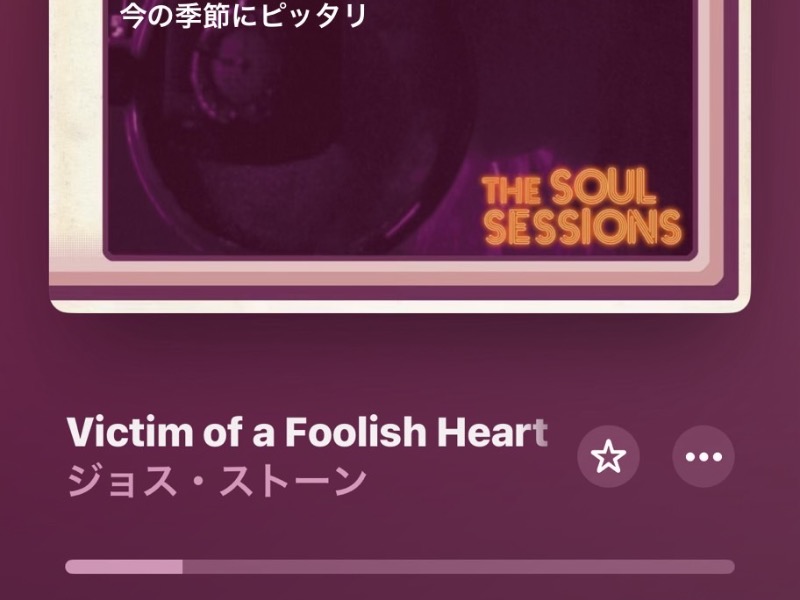The height and width of the screenshot is (600, 800).
Task: Restart song at progress bar start
Action: (69, 567)
